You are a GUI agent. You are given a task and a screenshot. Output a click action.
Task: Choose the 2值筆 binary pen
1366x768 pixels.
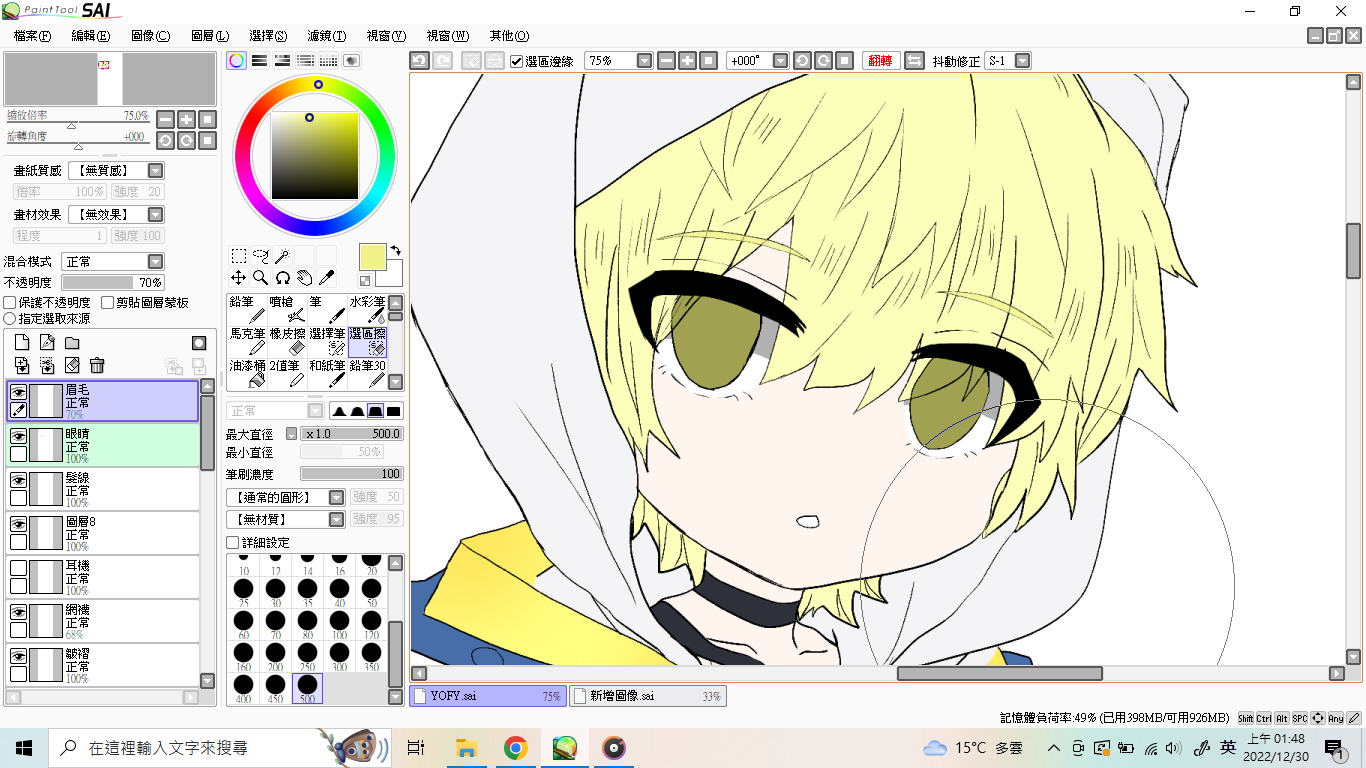(287, 374)
